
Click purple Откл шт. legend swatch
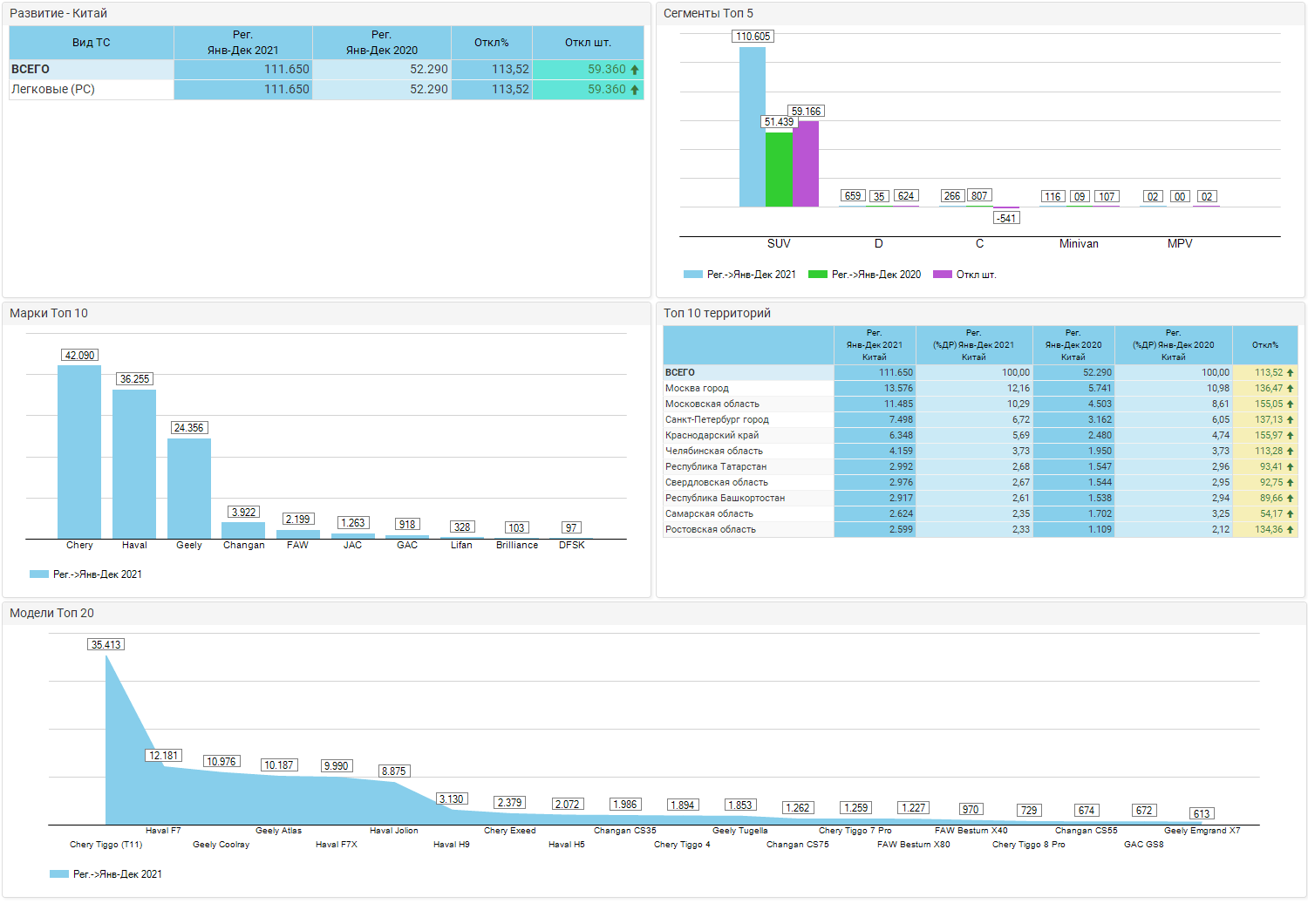coord(943,275)
